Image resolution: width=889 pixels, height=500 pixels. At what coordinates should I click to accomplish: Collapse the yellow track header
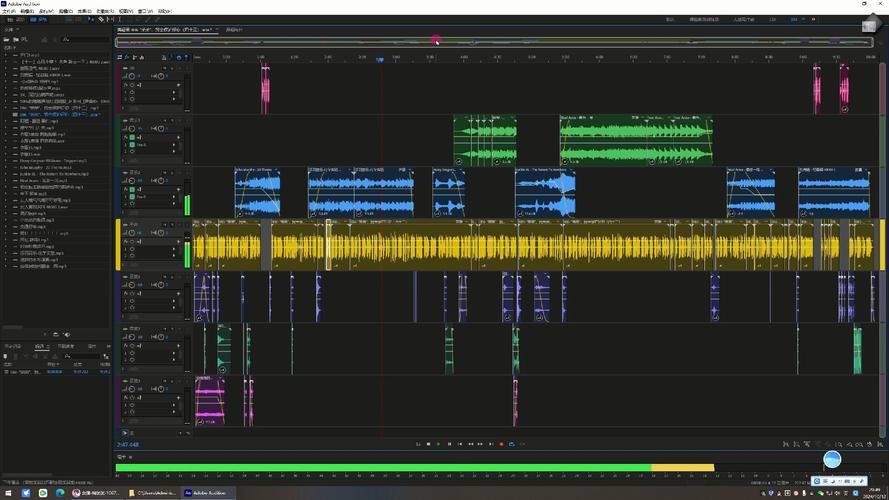coord(125,224)
